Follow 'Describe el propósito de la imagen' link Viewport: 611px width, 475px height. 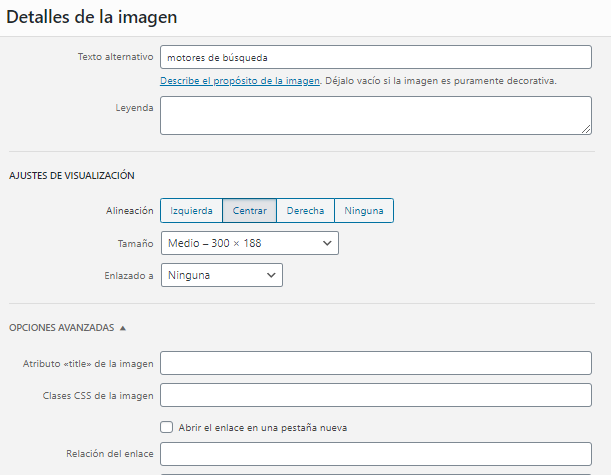[x=239, y=80]
